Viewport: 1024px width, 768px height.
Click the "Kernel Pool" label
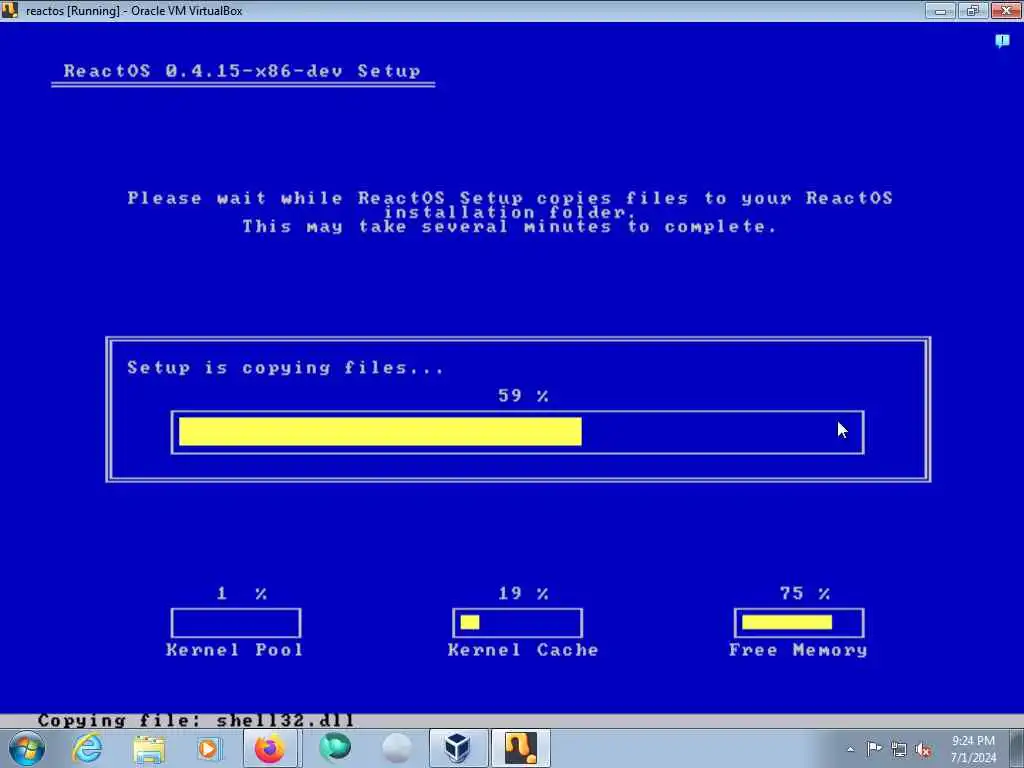click(234, 650)
